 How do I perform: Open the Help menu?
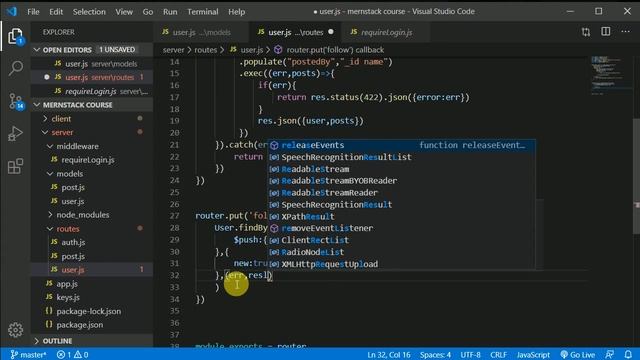[x=236, y=11]
